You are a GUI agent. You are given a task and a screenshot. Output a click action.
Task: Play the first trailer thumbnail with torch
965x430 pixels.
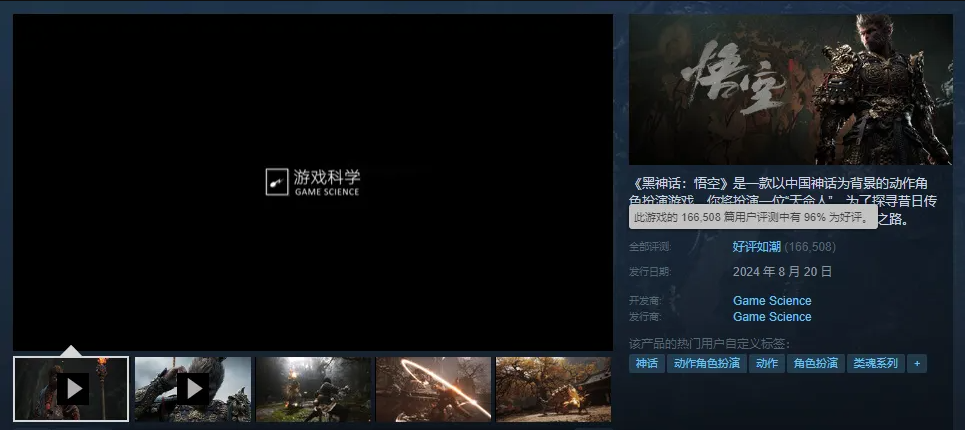[x=71, y=389]
